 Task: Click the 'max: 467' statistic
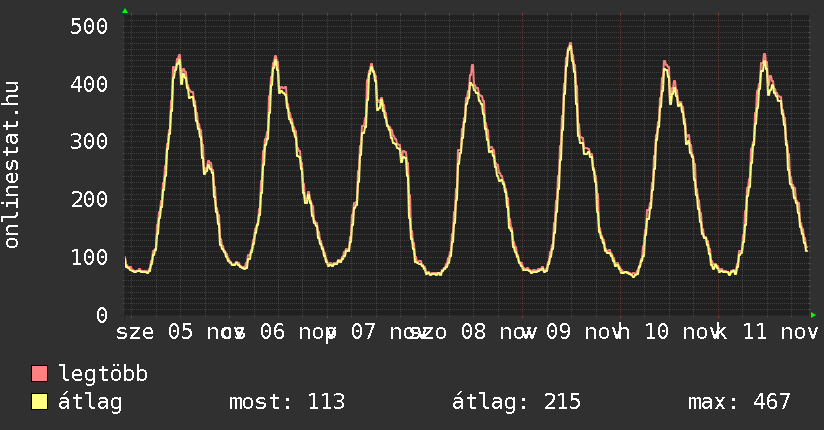tap(739, 402)
